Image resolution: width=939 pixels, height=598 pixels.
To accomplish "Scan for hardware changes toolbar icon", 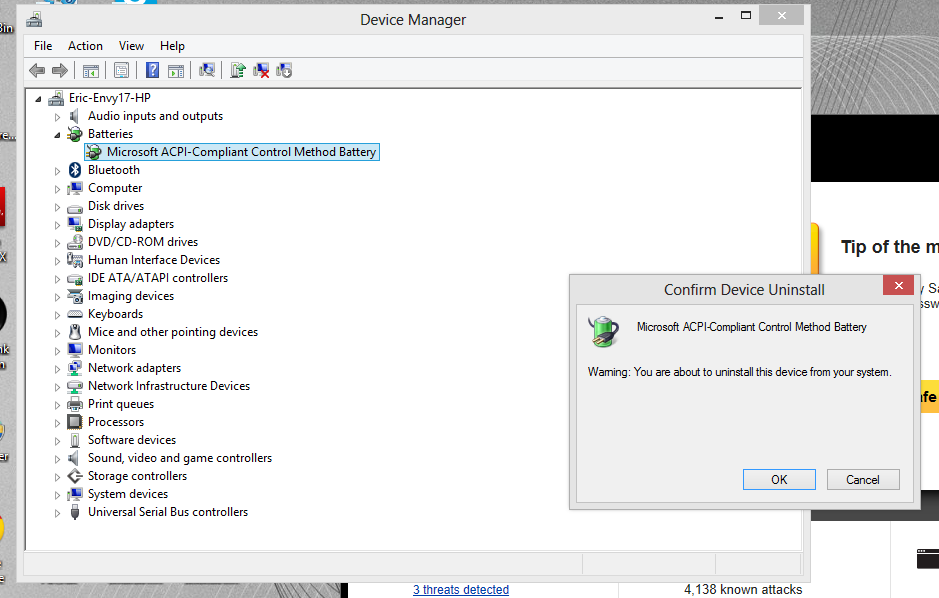I will [x=207, y=71].
